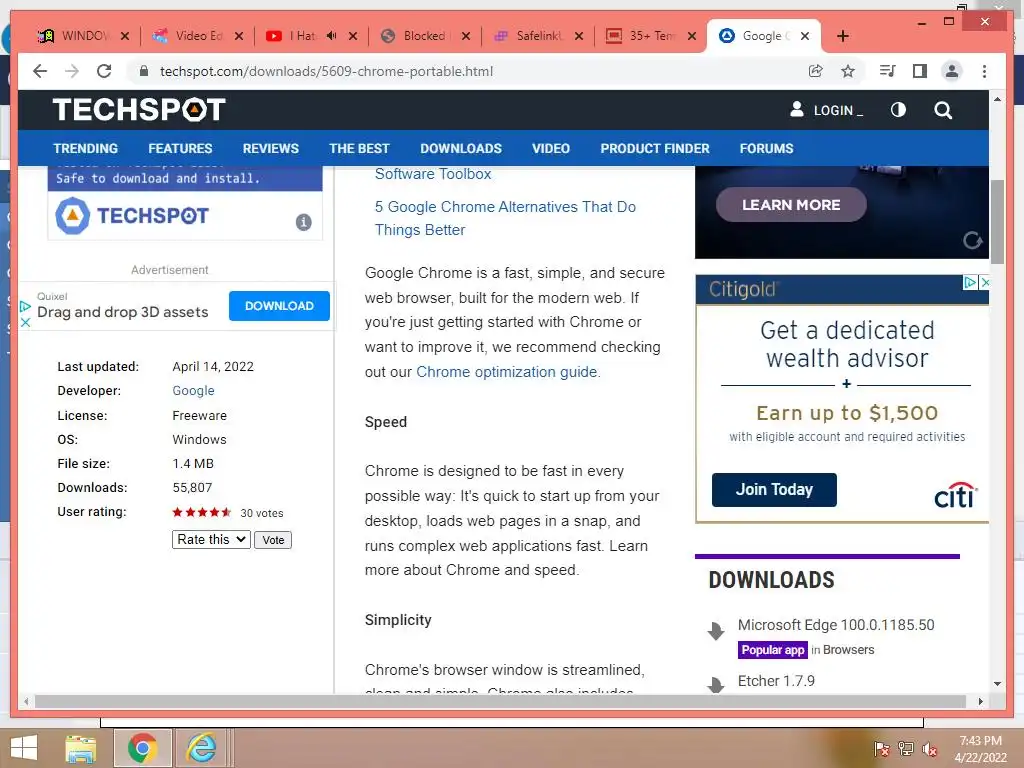Open the FEATURES menu

(x=180, y=148)
